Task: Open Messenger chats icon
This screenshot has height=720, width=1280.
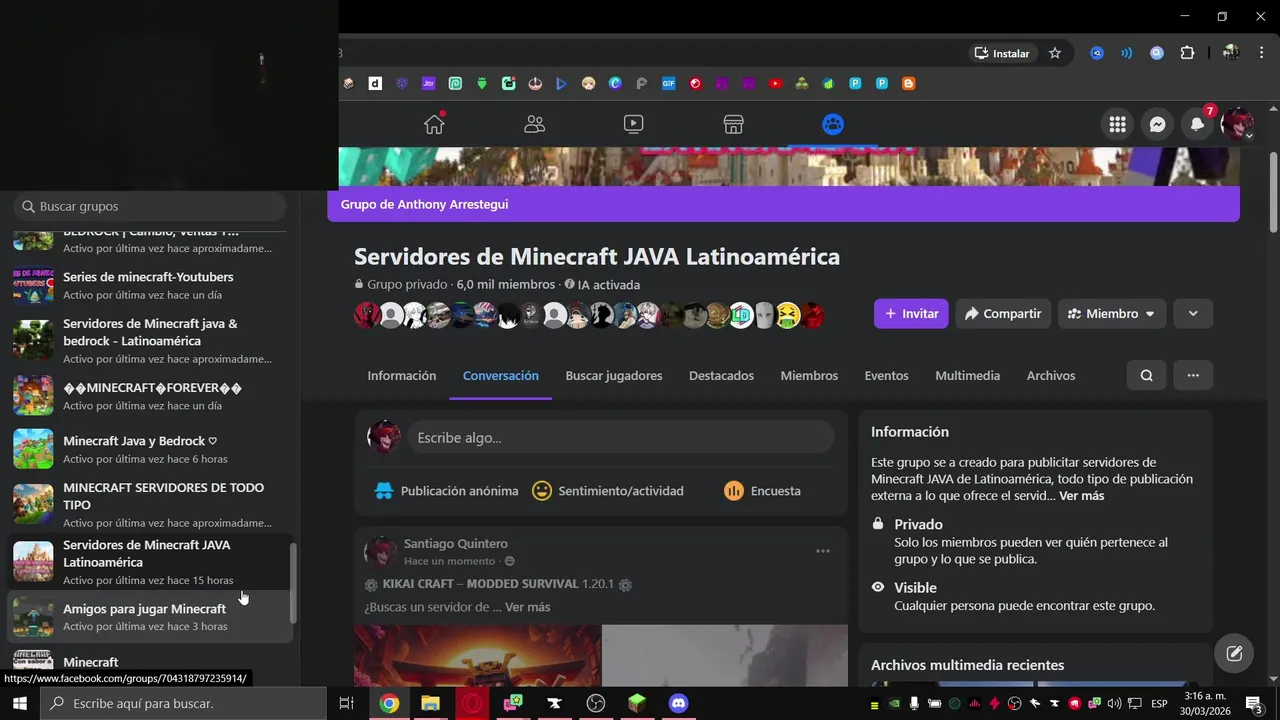Action: (x=1157, y=124)
